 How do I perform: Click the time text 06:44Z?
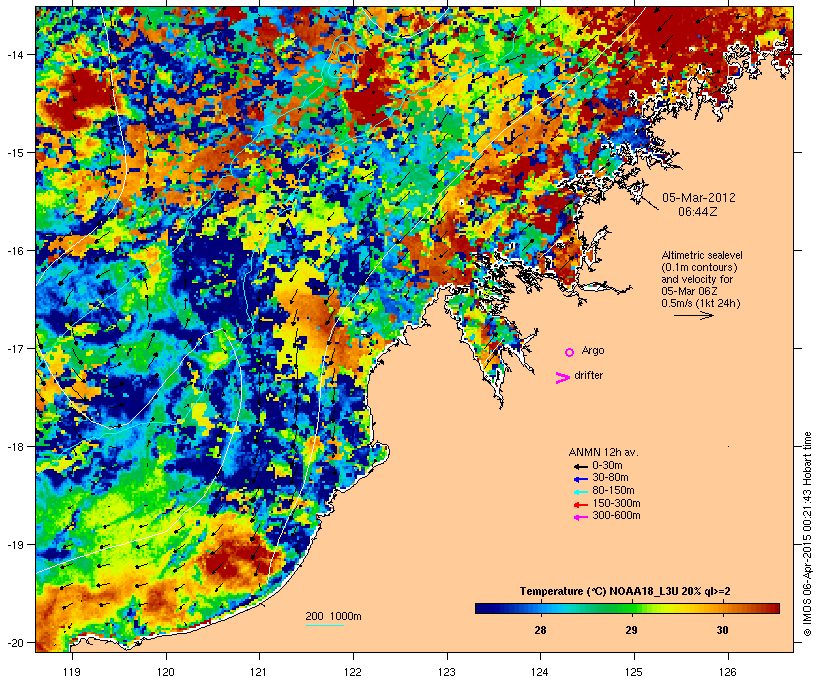click(698, 212)
